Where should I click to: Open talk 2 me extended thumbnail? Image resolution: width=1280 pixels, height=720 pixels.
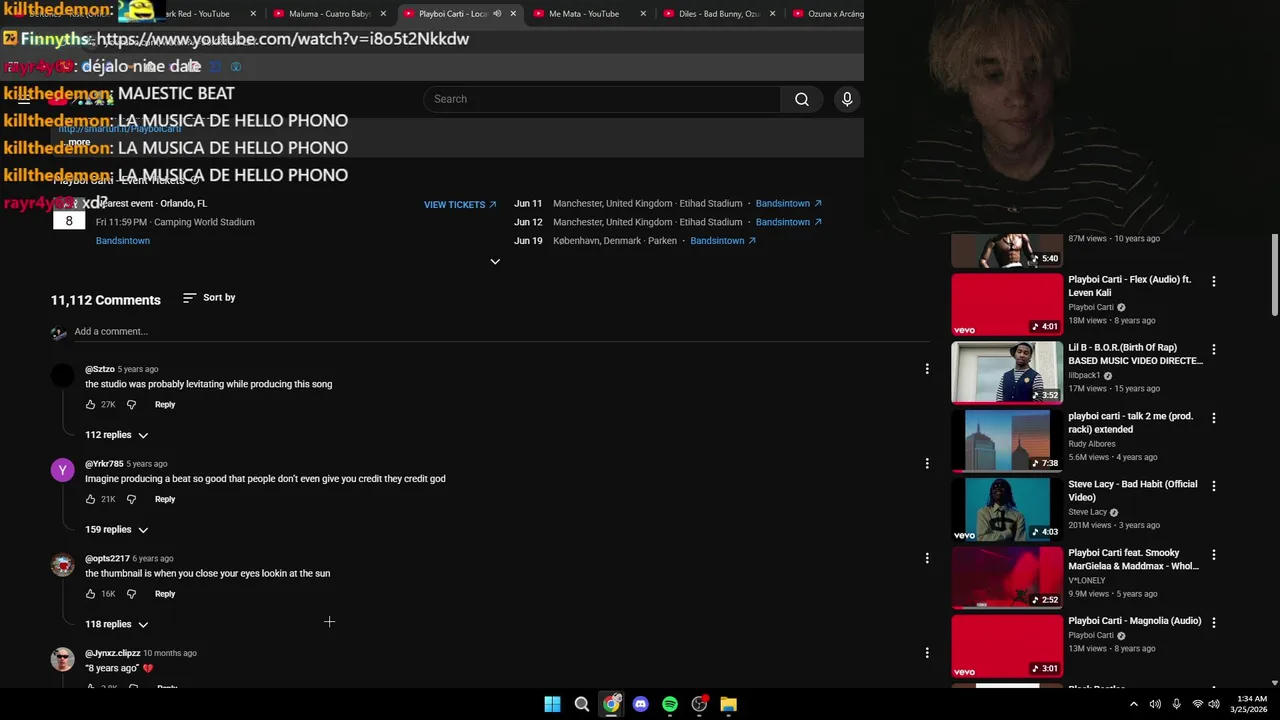[x=1007, y=440]
